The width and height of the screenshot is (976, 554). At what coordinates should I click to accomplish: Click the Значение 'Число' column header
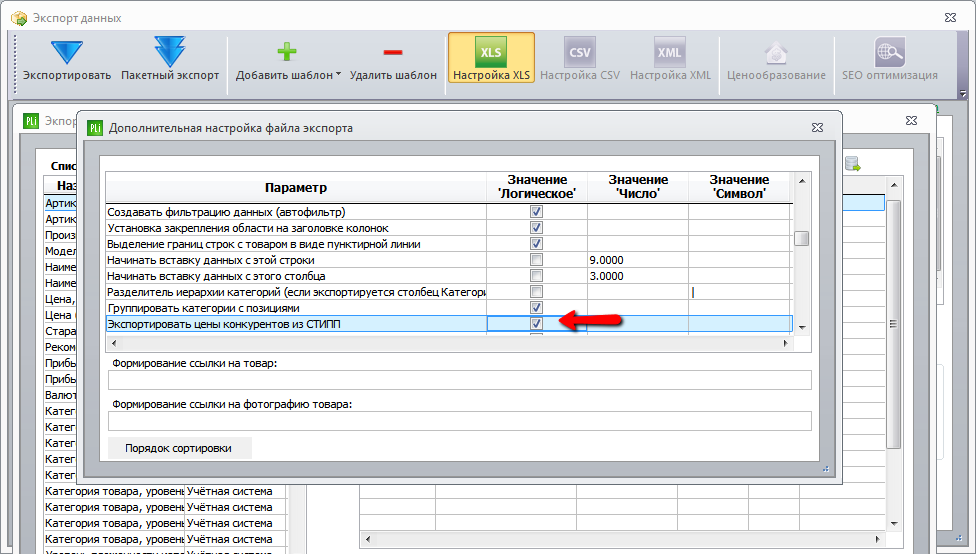638,187
